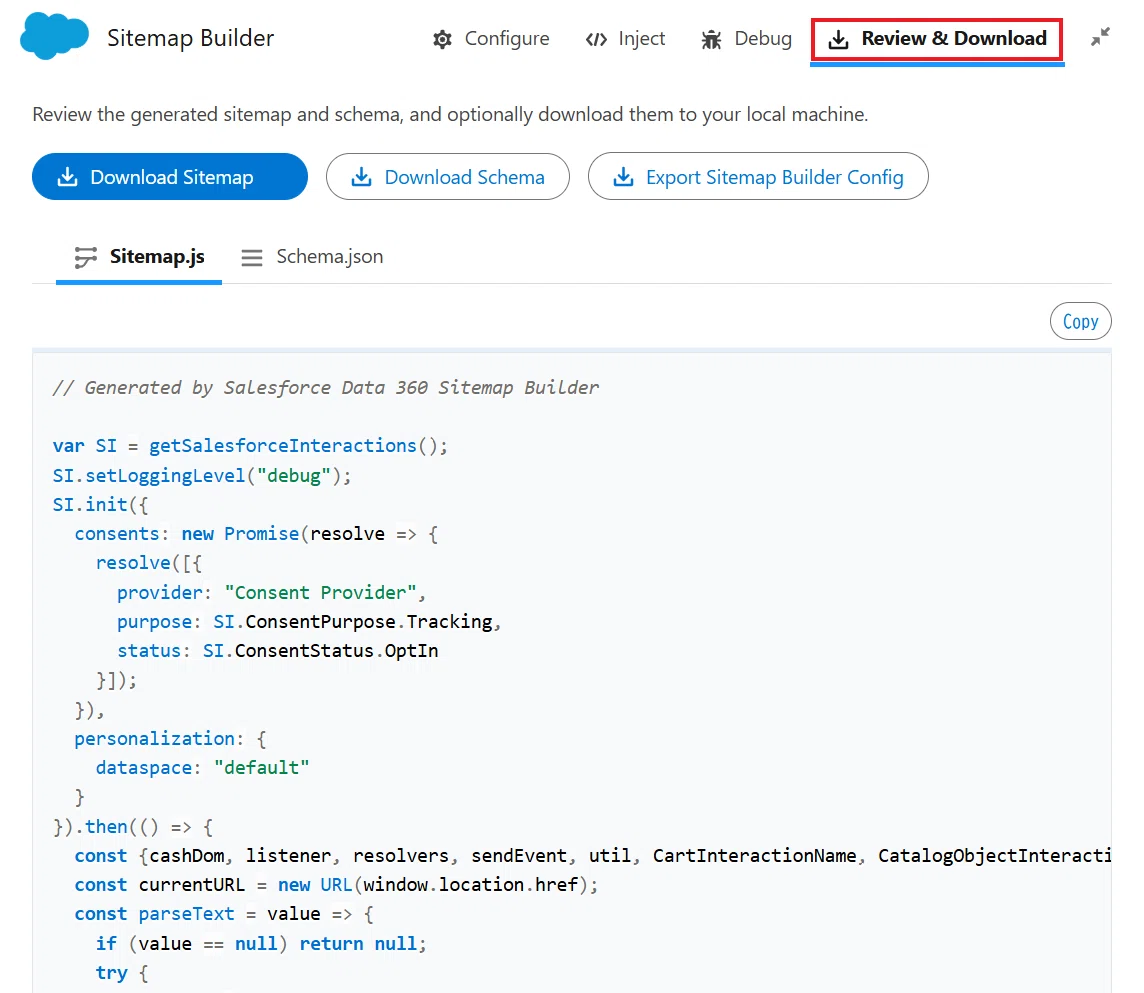Screen dimensions: 1144x993
Task: Click the 'if (value == null)' line
Action: 261,943
